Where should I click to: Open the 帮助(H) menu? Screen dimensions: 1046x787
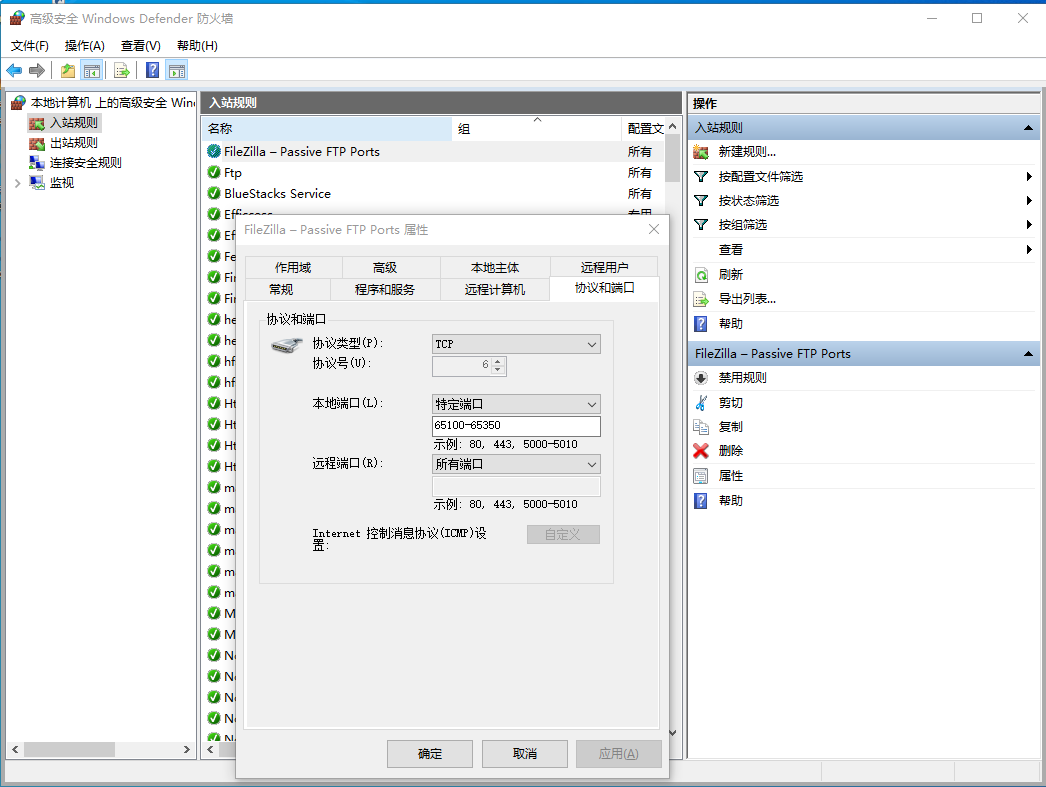click(197, 45)
